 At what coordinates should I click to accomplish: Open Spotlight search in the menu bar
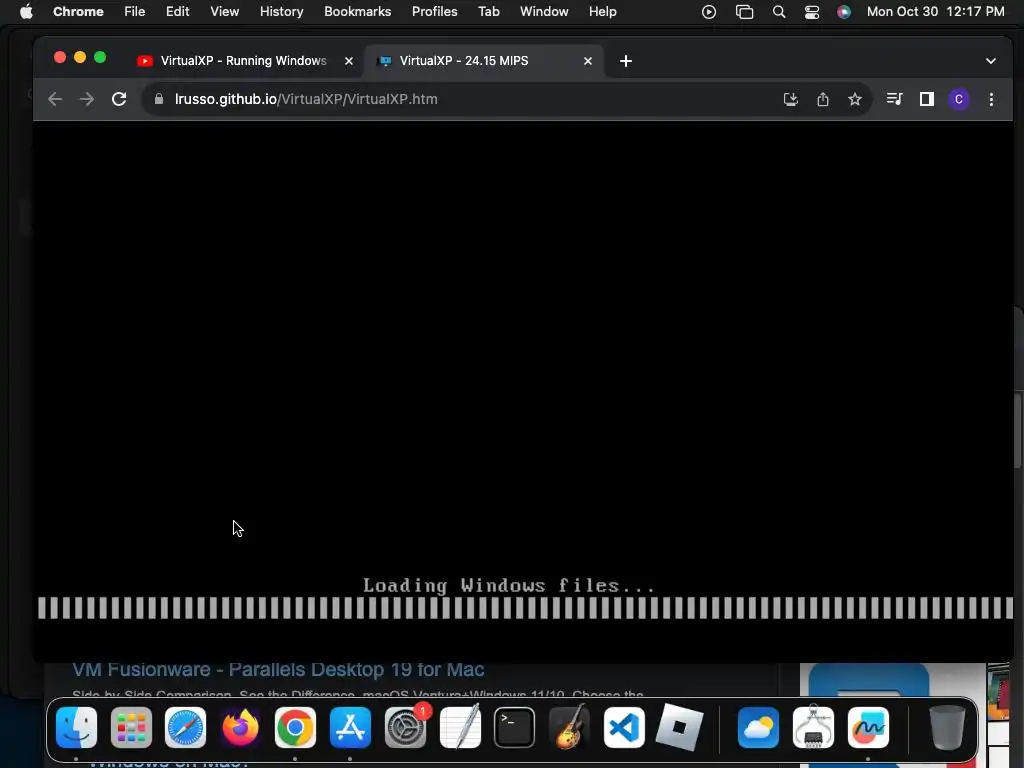778,12
